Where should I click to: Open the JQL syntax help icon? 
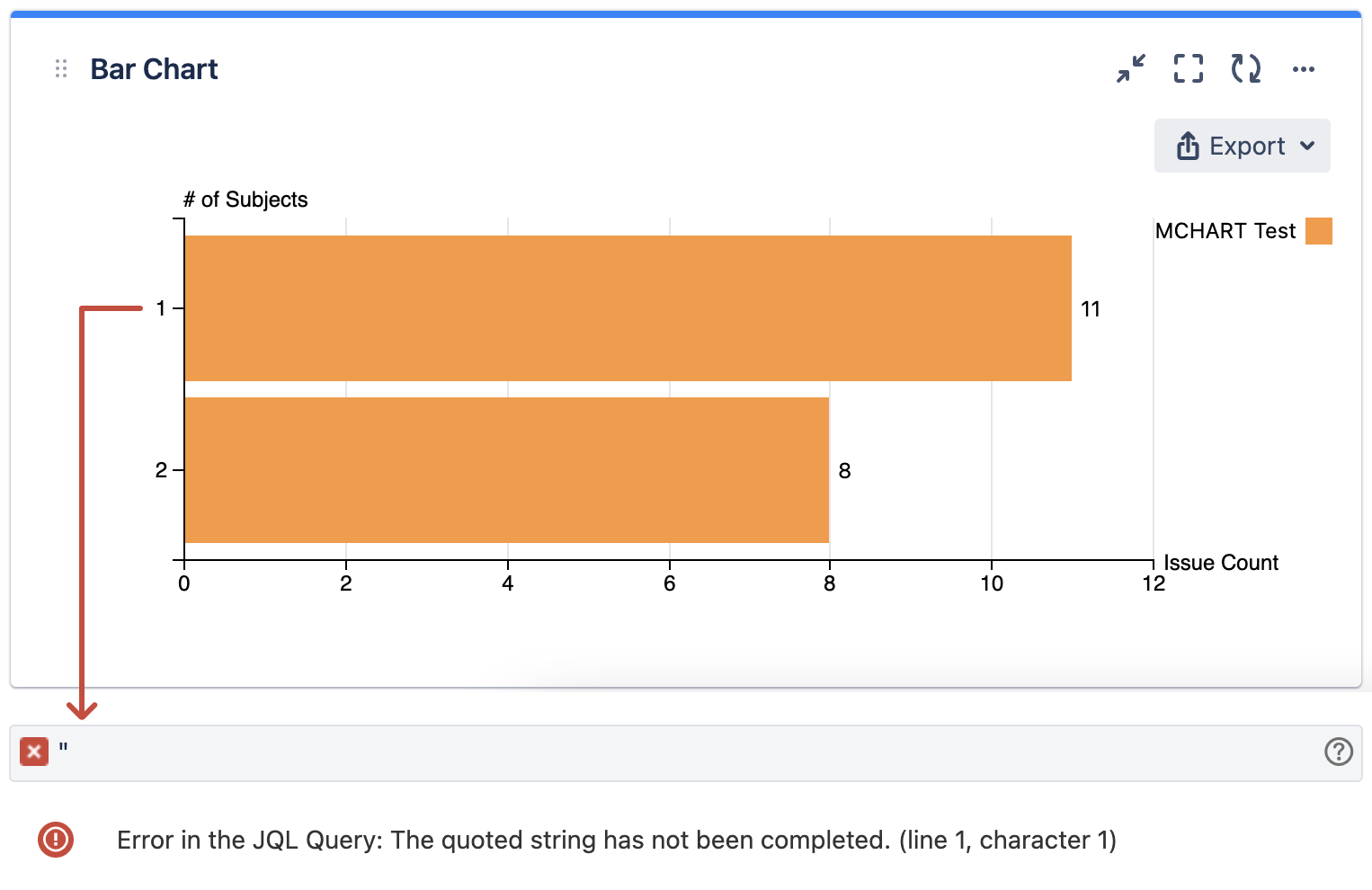1338,752
